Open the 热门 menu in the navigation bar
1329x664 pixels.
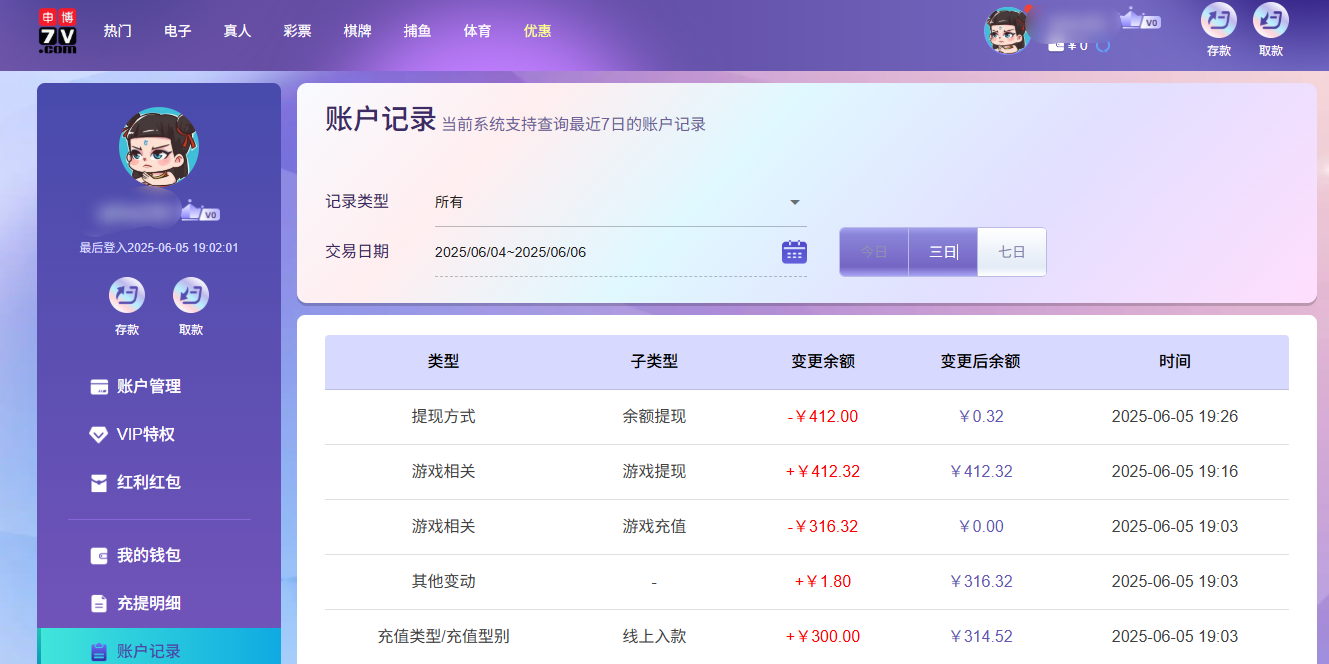click(x=117, y=30)
